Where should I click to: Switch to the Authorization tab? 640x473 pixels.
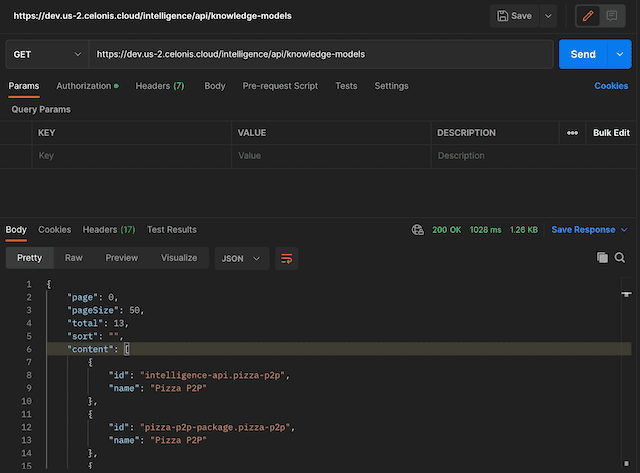pos(86,86)
